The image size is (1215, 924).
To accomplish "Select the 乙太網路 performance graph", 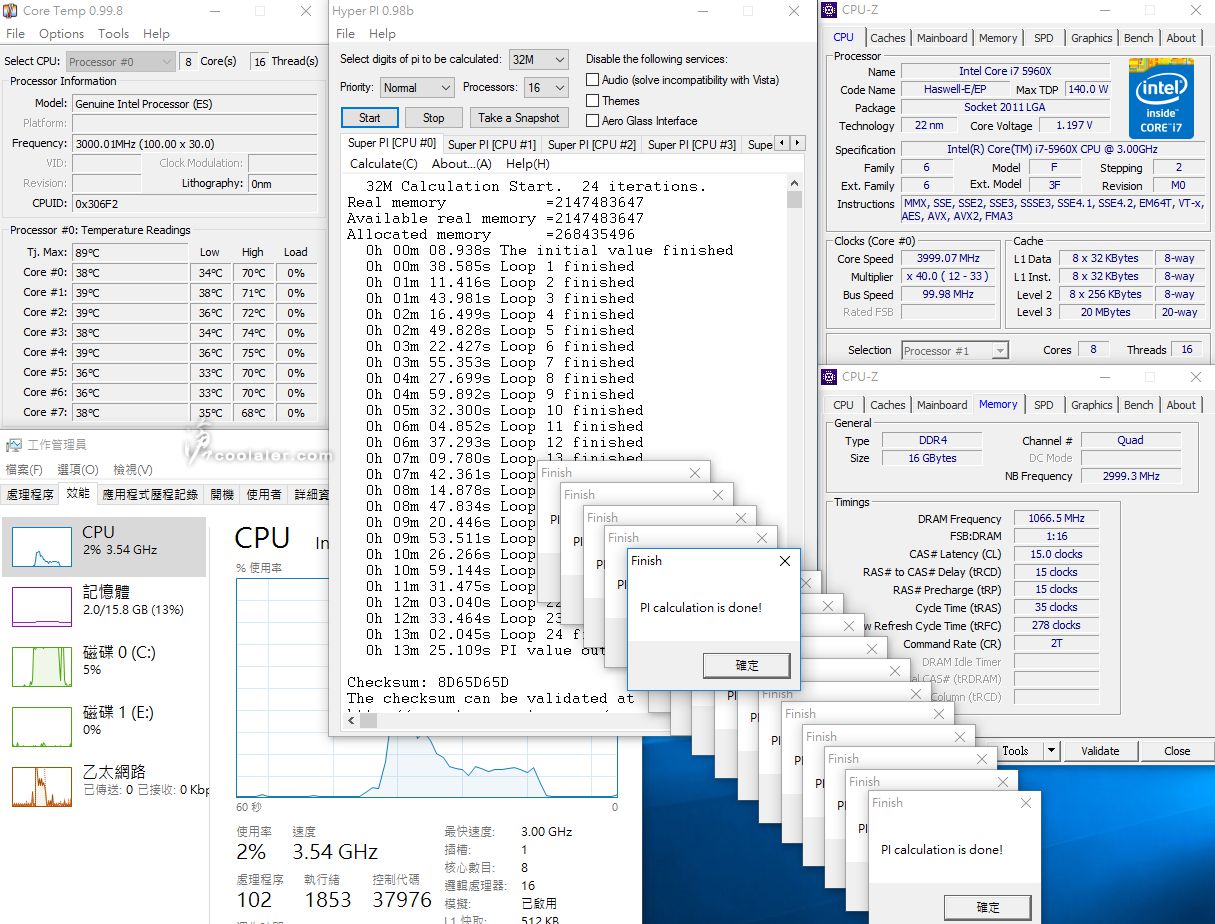I will click(x=41, y=787).
